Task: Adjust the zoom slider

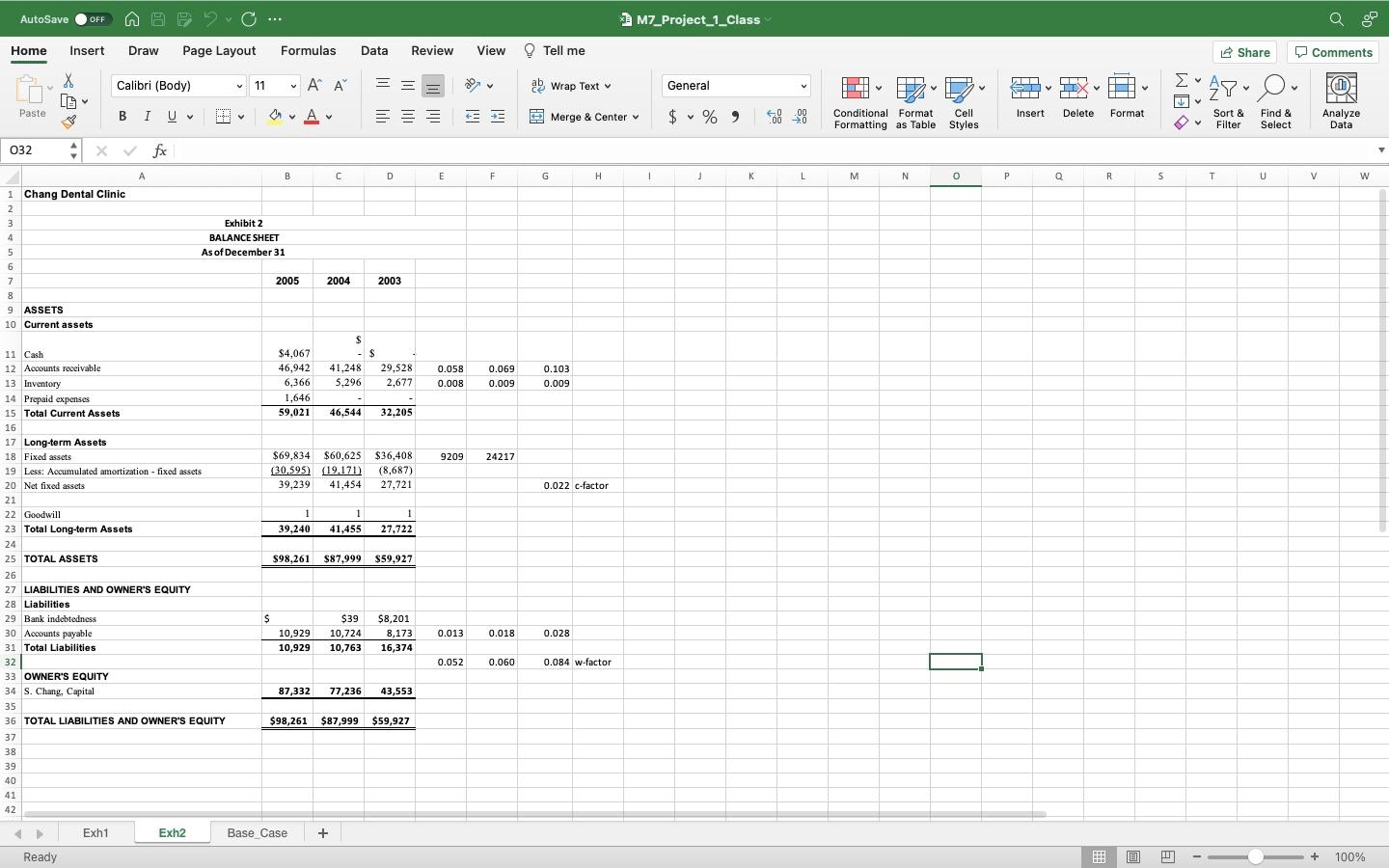Action: (1254, 856)
